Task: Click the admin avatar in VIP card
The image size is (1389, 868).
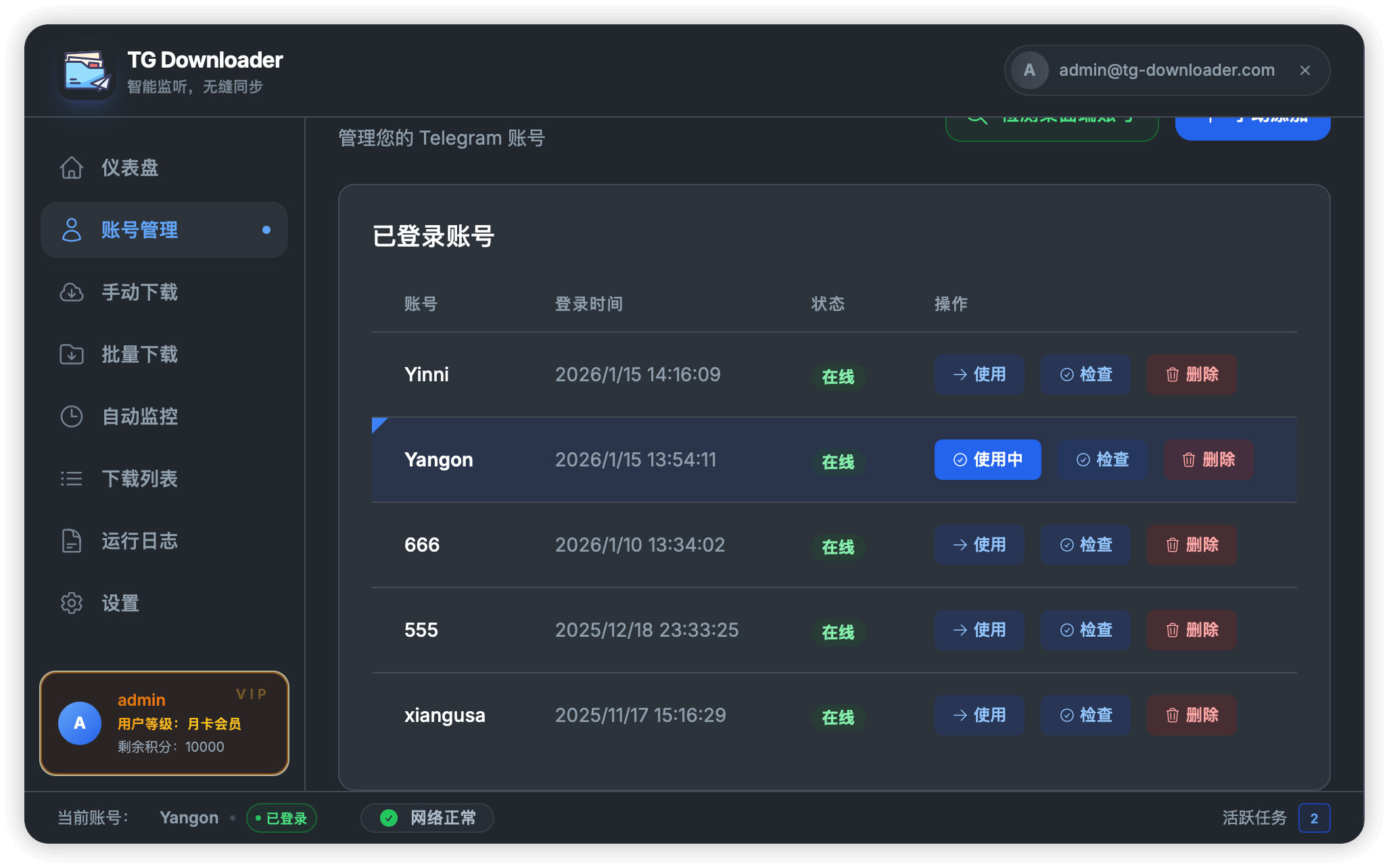Action: (80, 723)
